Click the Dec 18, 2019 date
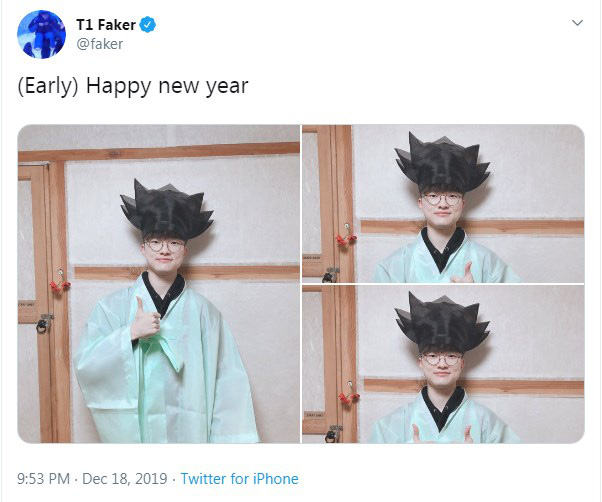The height and width of the screenshot is (502, 602). coord(125,479)
